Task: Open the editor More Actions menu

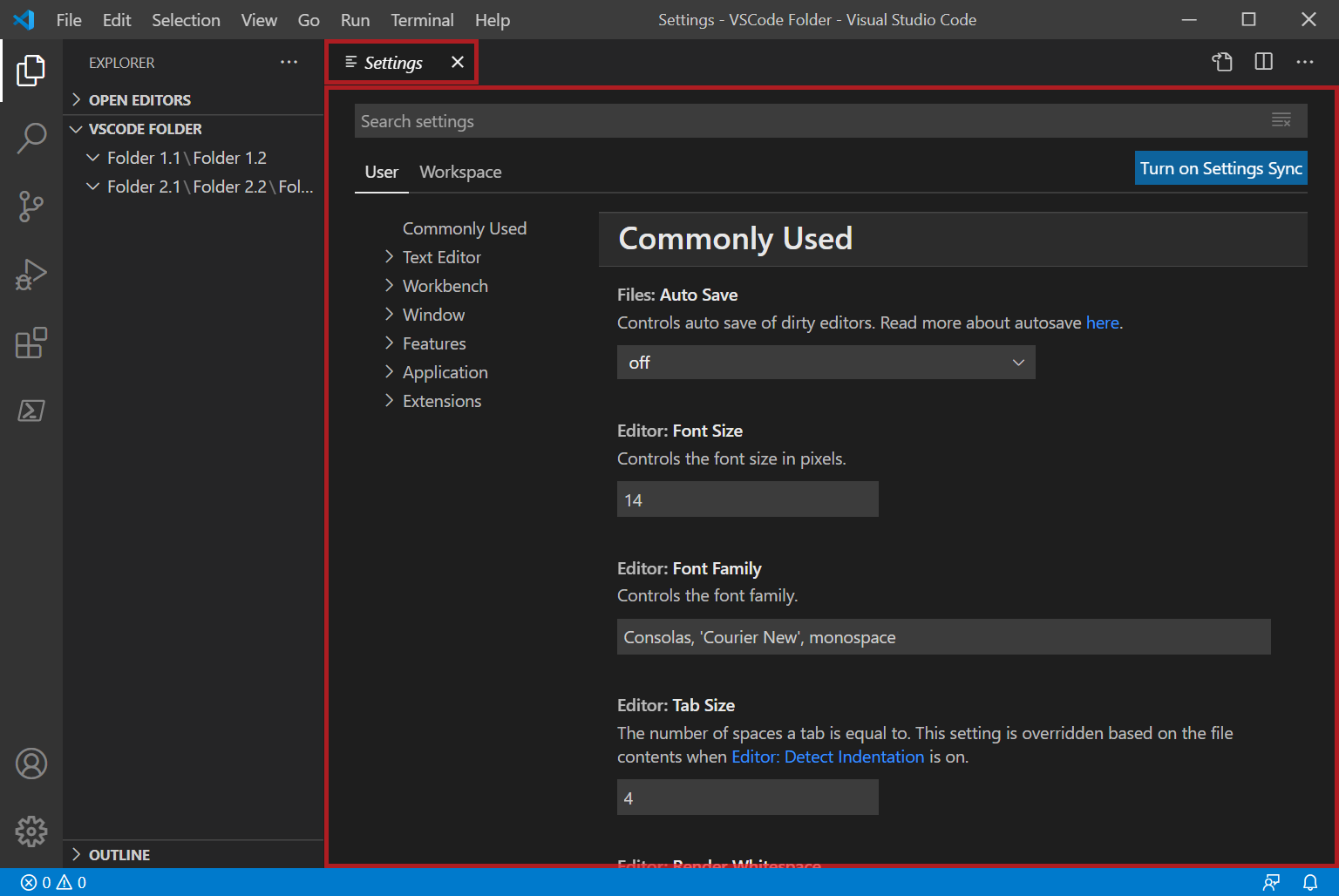Action: [x=1305, y=62]
